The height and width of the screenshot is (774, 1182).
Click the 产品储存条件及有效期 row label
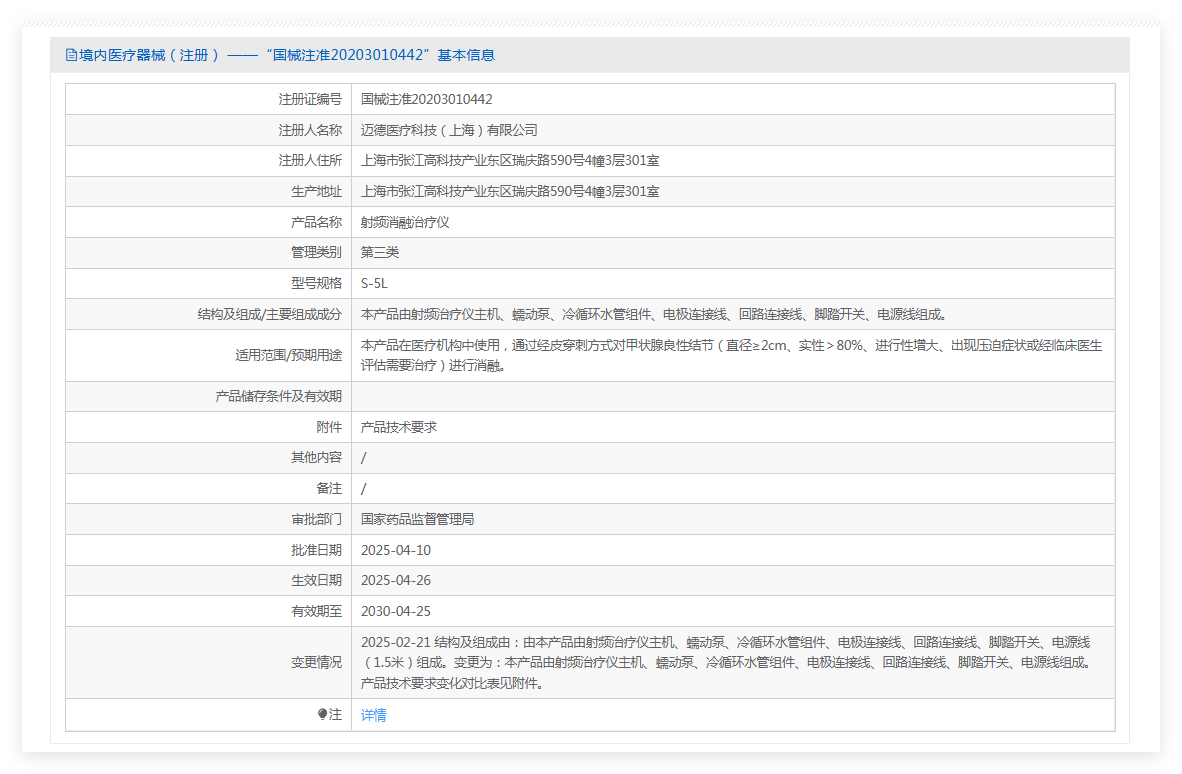[279, 396]
